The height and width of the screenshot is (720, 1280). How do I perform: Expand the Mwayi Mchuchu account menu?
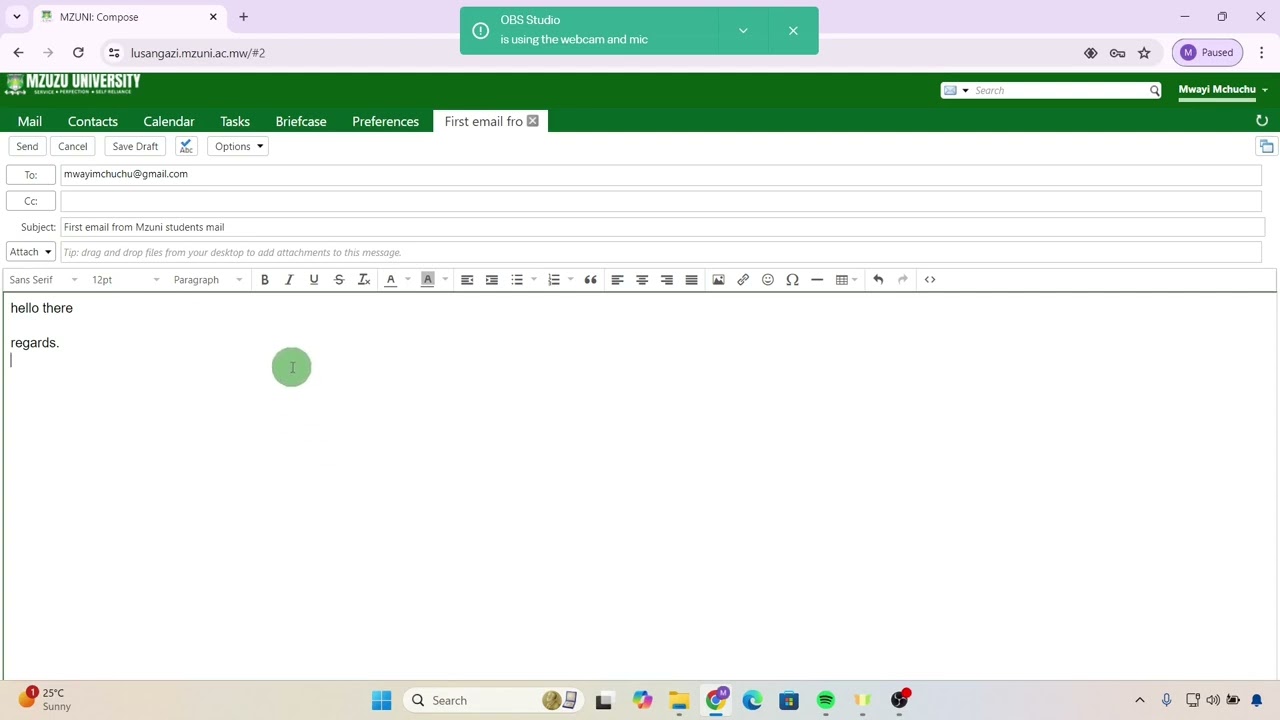(1222, 90)
